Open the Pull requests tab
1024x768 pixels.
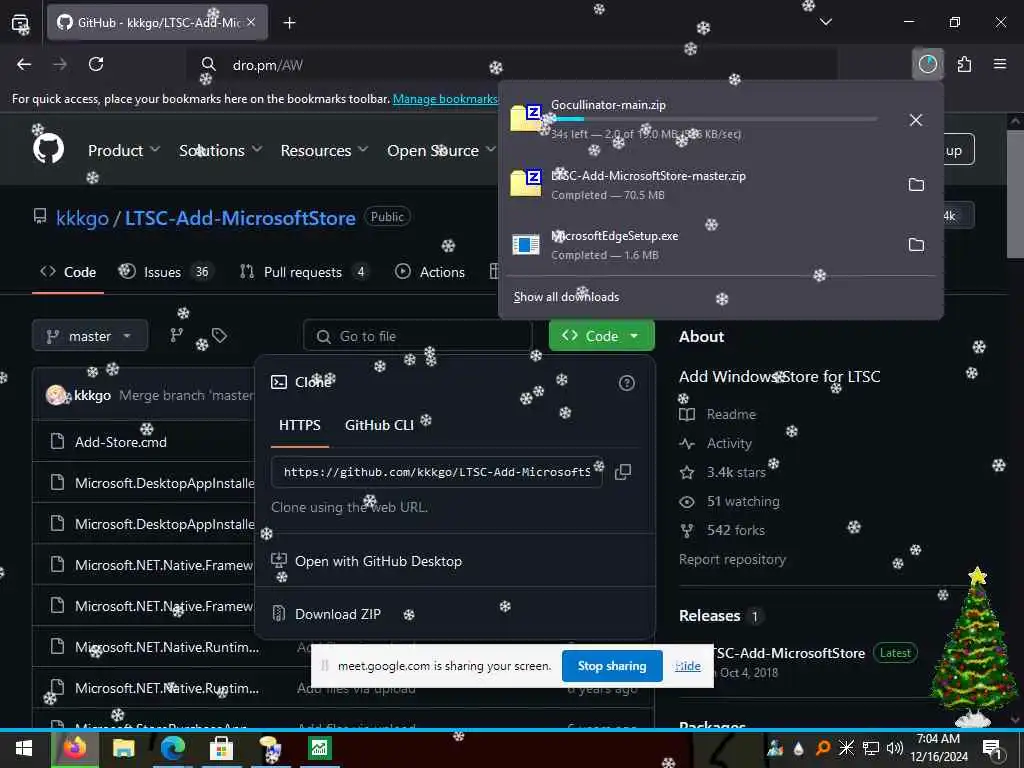click(304, 272)
